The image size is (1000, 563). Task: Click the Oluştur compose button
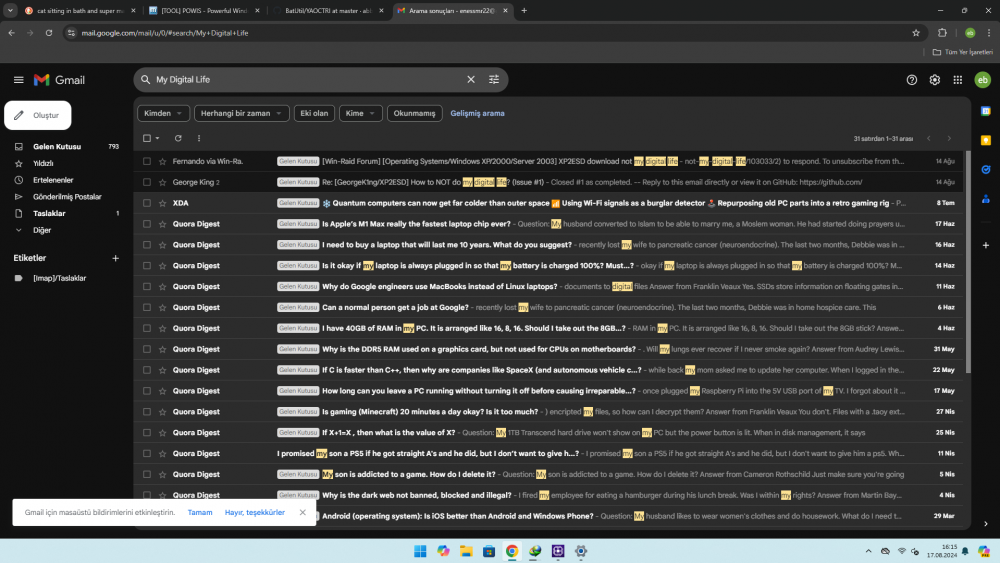(x=38, y=115)
